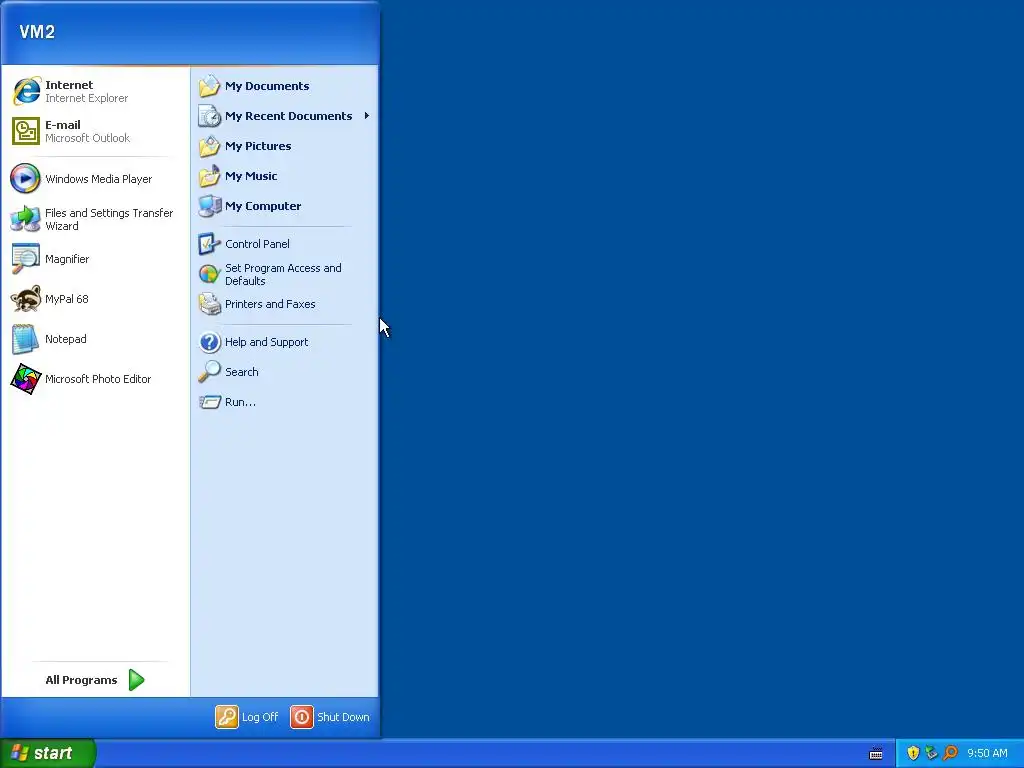Click the yellow security shield tray icon
The width and height of the screenshot is (1024, 768).
point(913,753)
